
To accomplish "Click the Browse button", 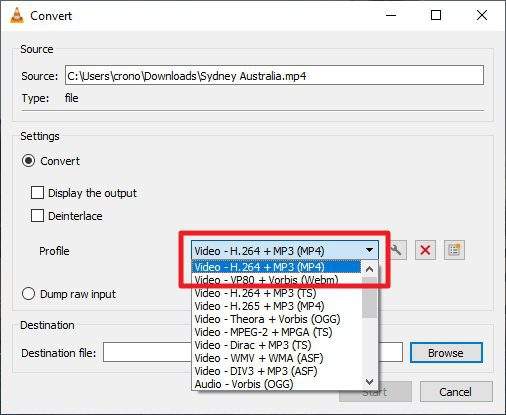I will point(446,353).
